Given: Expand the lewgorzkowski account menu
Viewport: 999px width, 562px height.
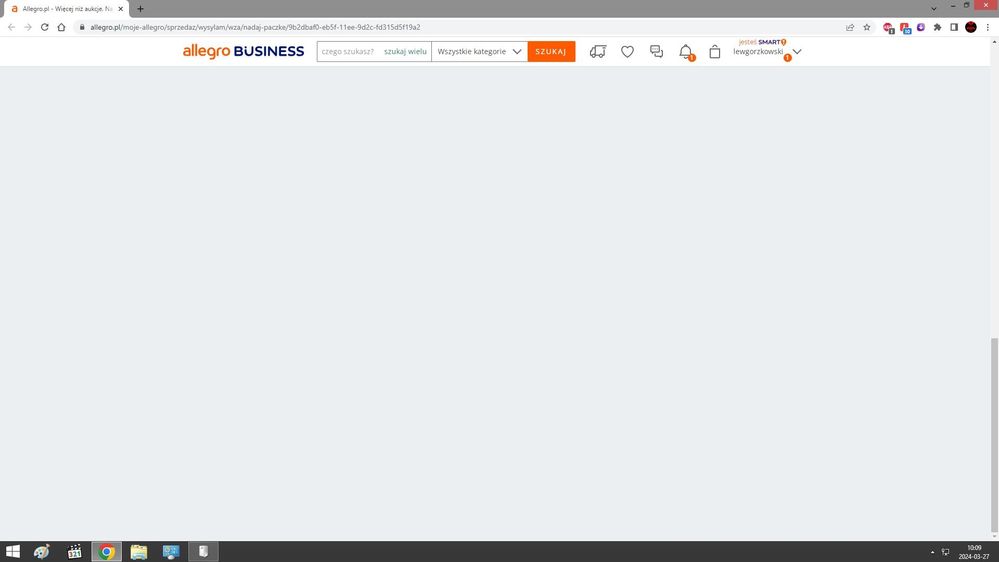Looking at the screenshot, I should [x=797, y=52].
